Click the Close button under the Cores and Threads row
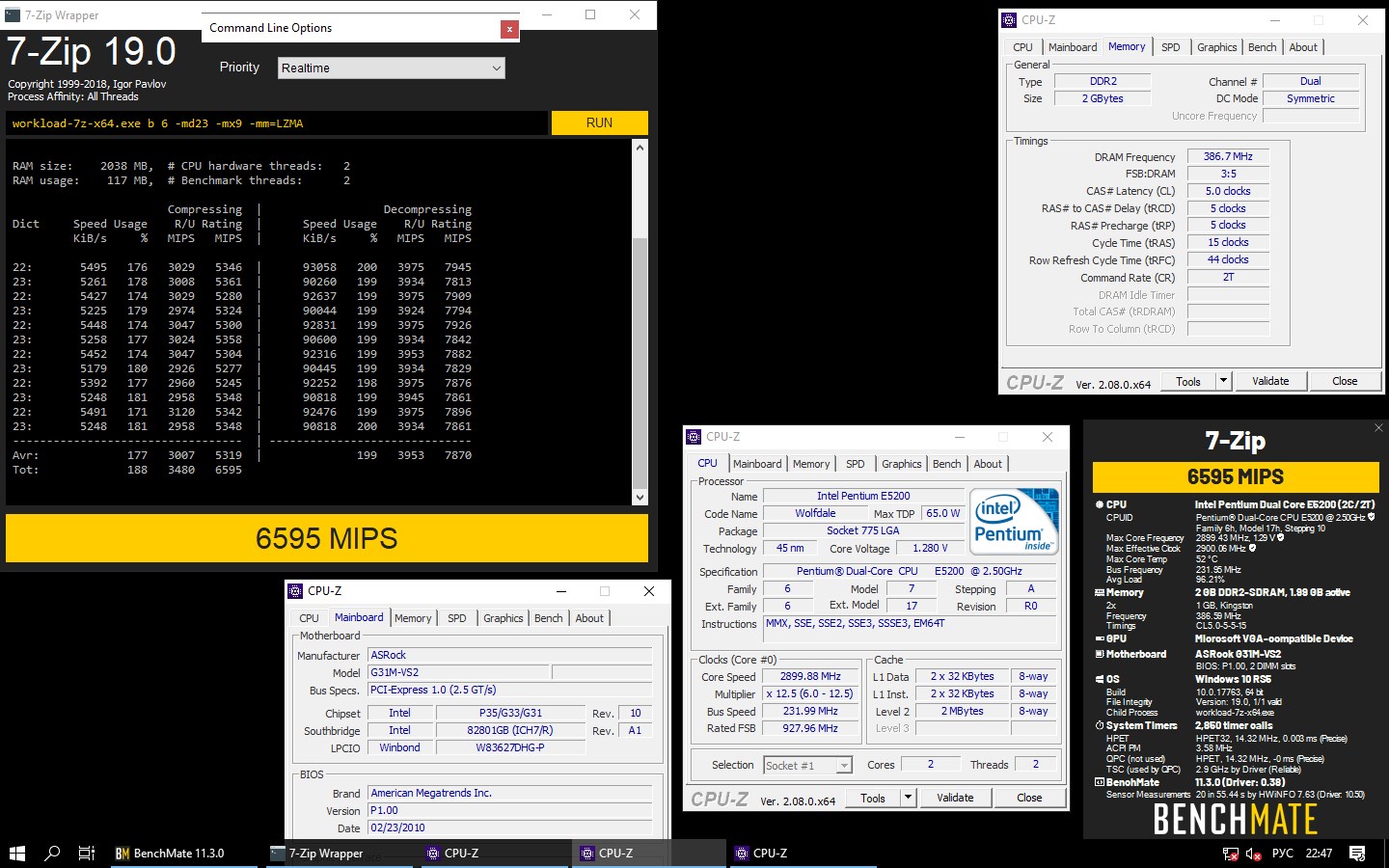This screenshot has height=868, width=1389. click(1029, 798)
